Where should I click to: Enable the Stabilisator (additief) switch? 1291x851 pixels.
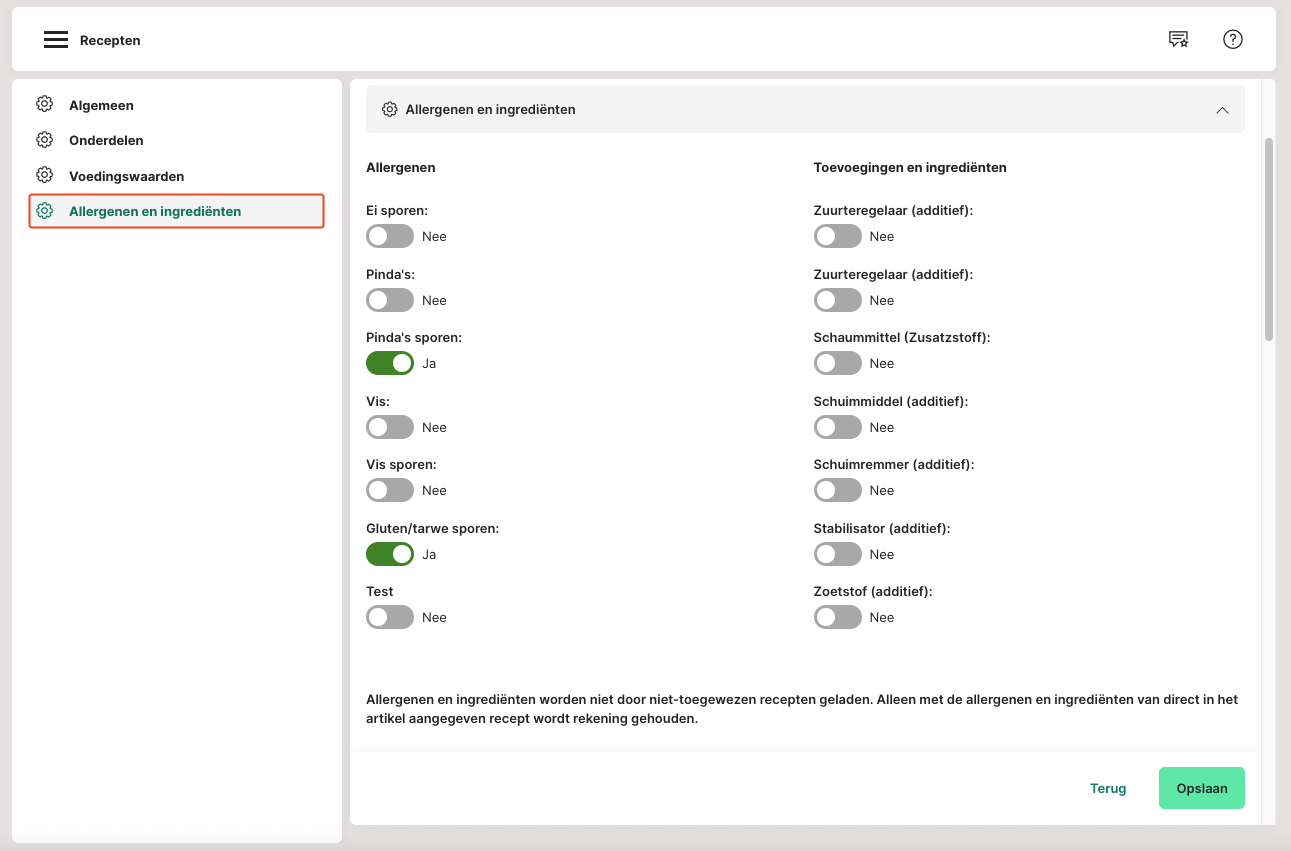coord(838,554)
